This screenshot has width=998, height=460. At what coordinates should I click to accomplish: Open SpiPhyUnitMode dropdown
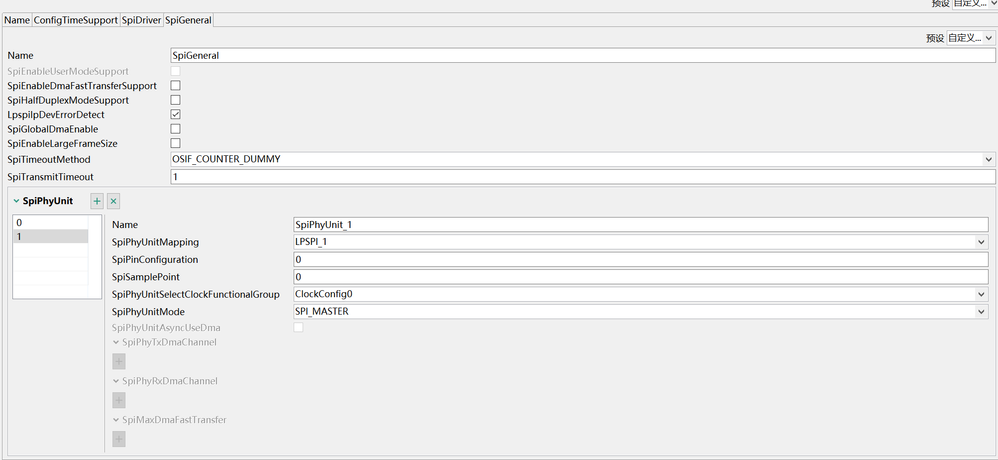click(981, 312)
